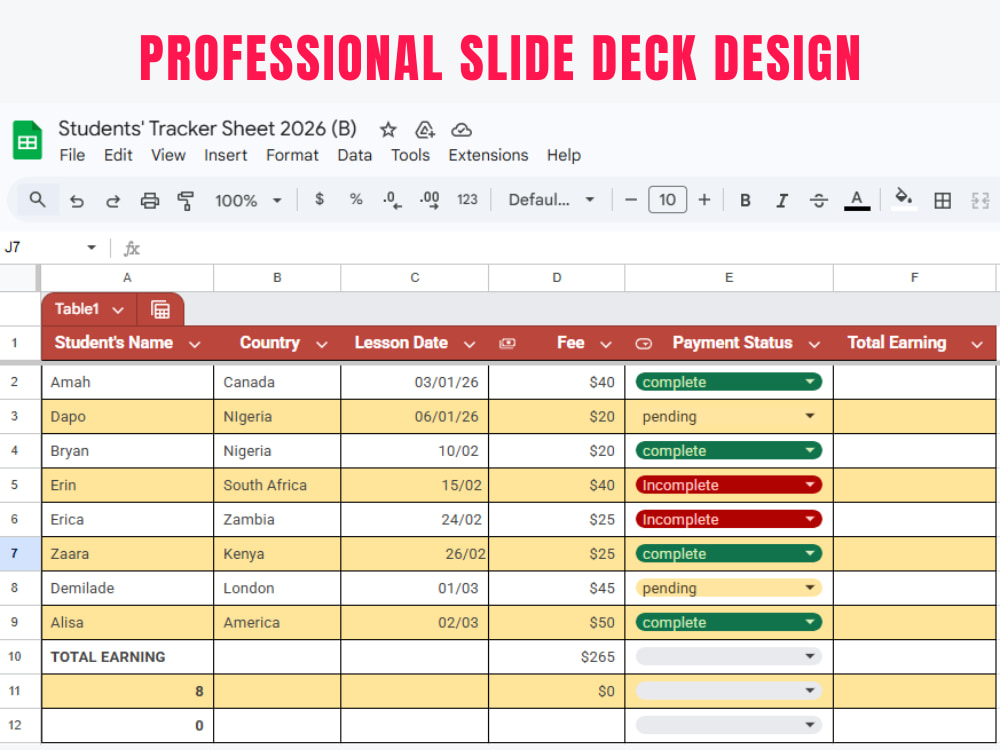The width and height of the screenshot is (1000, 750).
Task: Open the Tools menu
Action: click(x=411, y=155)
